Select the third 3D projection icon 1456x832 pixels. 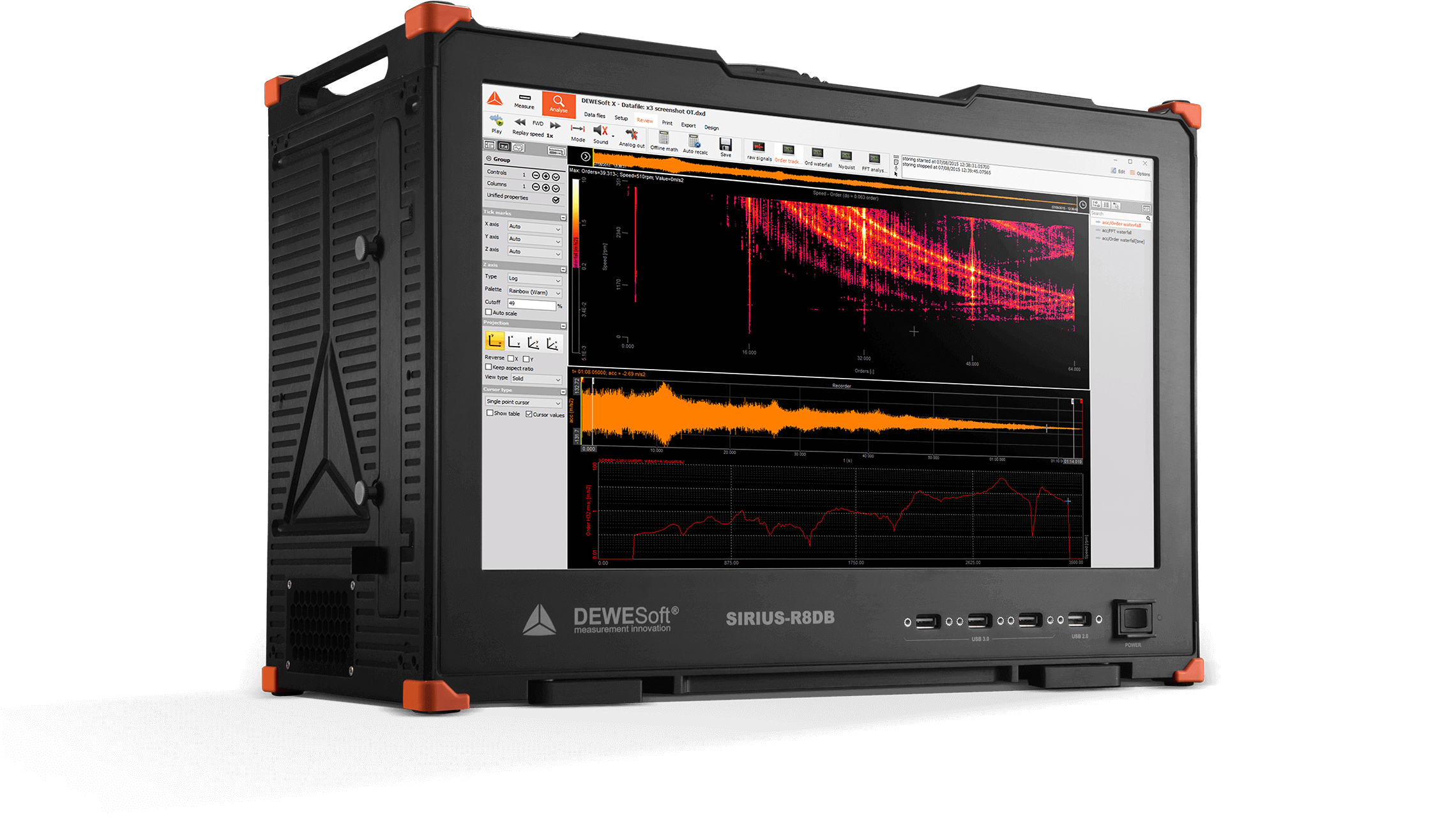click(x=533, y=343)
